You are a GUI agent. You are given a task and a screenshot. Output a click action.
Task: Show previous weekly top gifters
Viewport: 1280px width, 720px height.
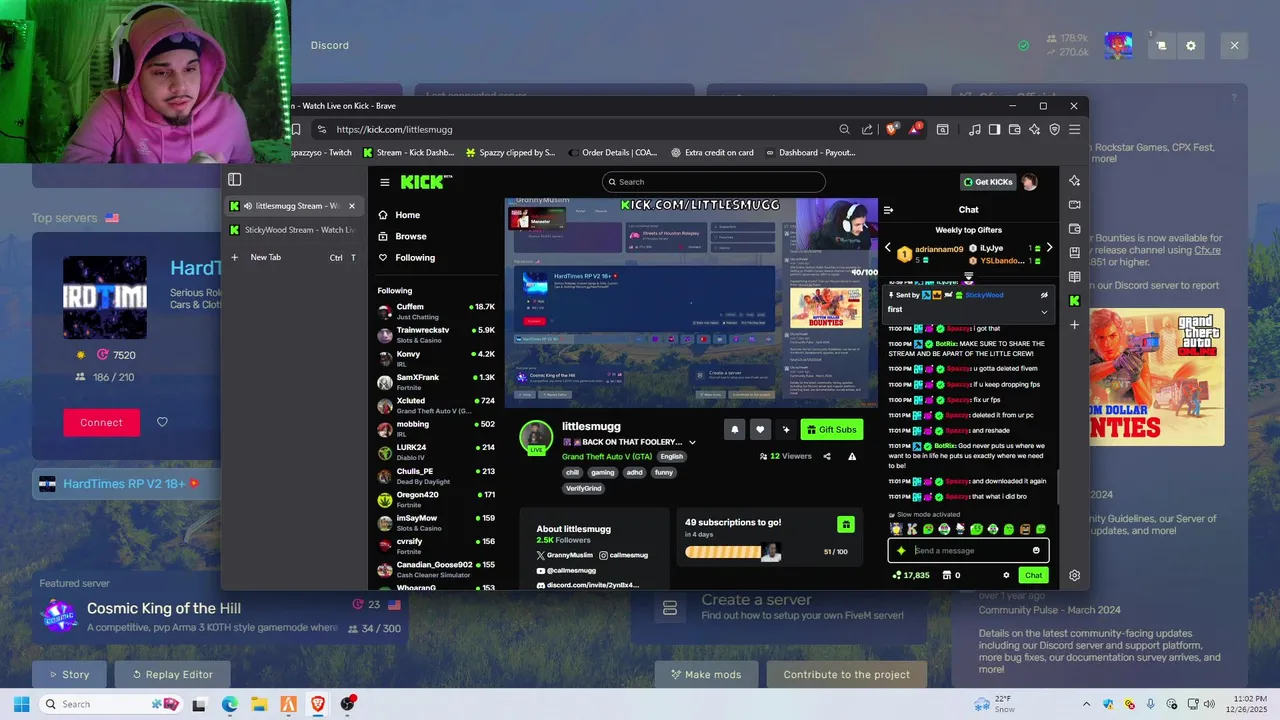tap(887, 248)
